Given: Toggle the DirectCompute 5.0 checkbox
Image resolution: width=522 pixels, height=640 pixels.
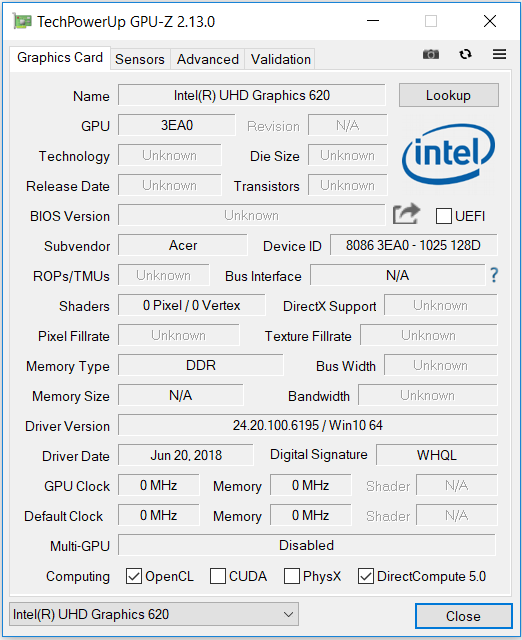Looking at the screenshot, I should tap(366, 576).
